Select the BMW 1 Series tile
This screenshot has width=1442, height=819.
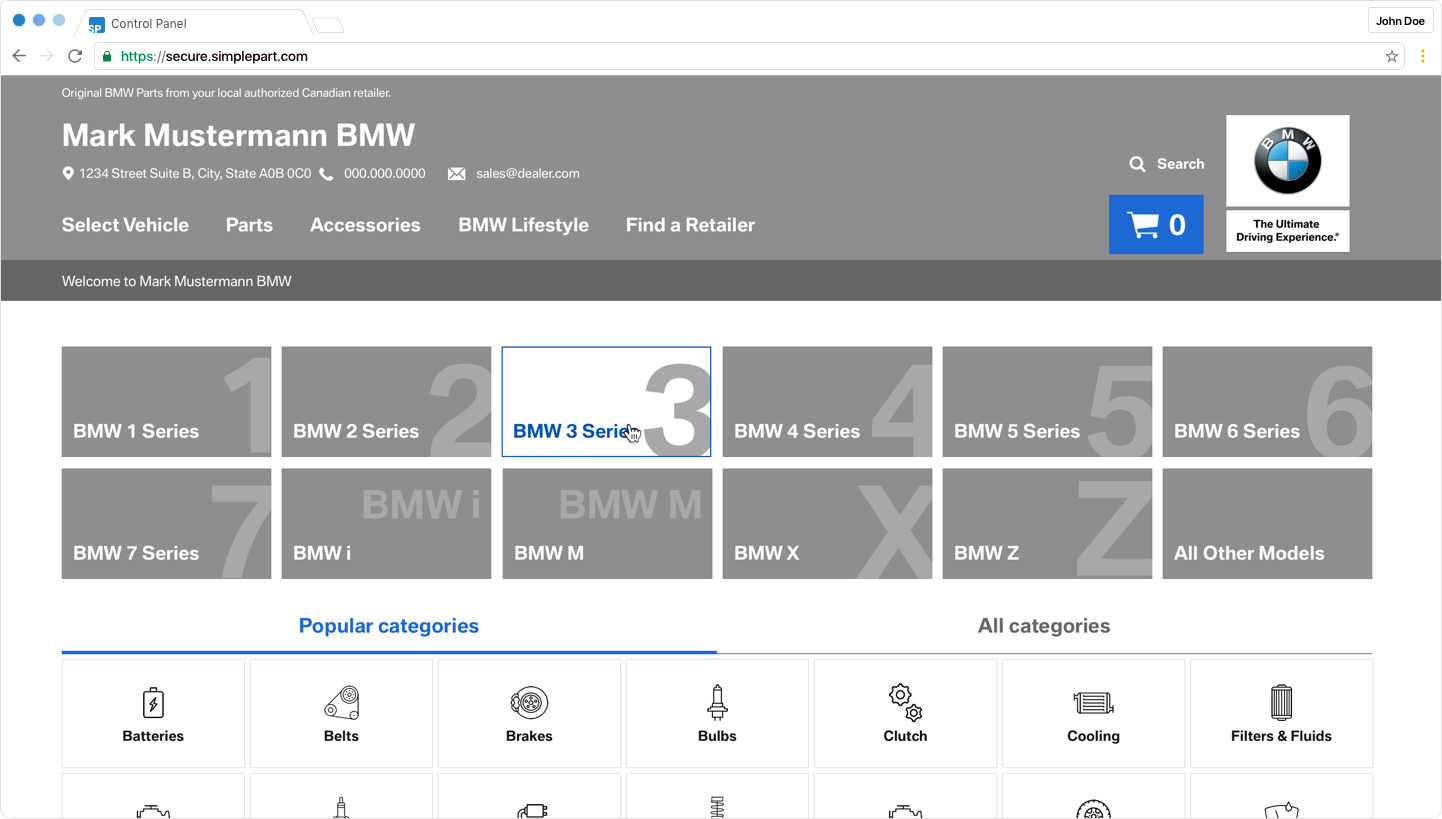point(166,402)
